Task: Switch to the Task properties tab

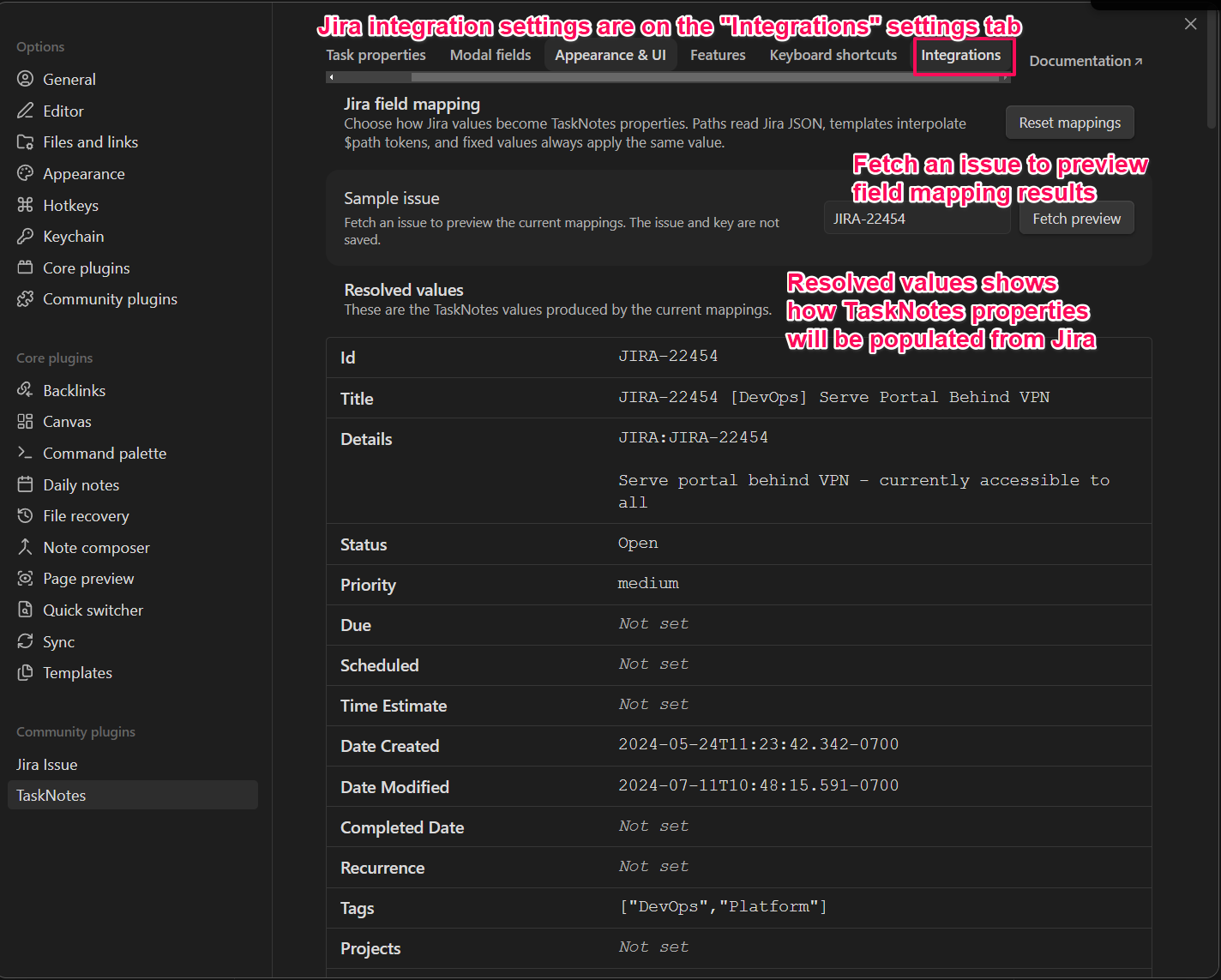Action: tap(376, 55)
